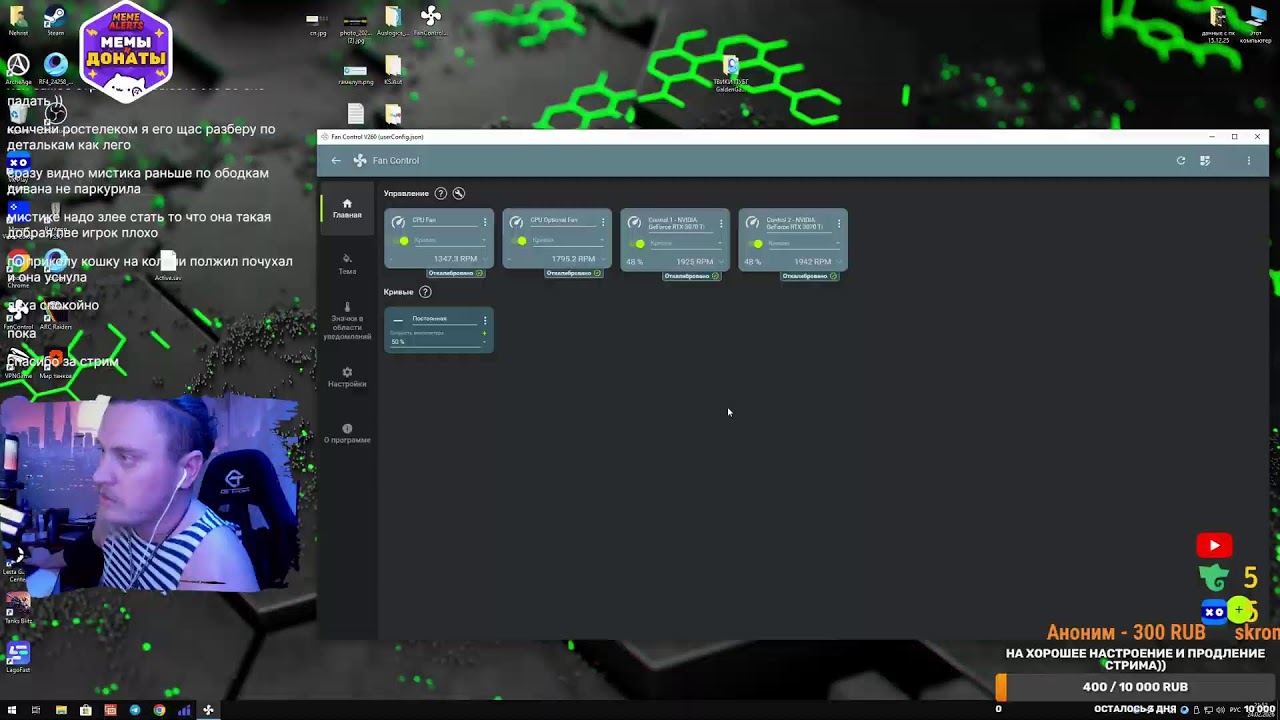Click the 1347.3 RPM reading
The height and width of the screenshot is (720, 1280).
coord(455,259)
